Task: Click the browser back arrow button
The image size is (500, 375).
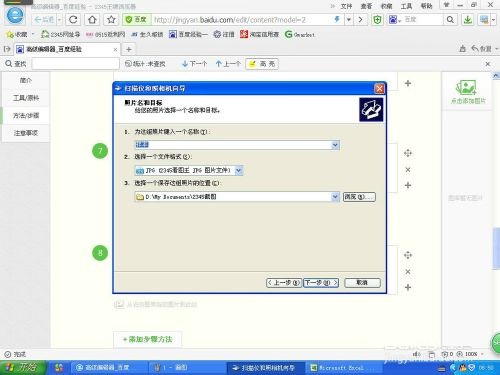Action: (44, 20)
